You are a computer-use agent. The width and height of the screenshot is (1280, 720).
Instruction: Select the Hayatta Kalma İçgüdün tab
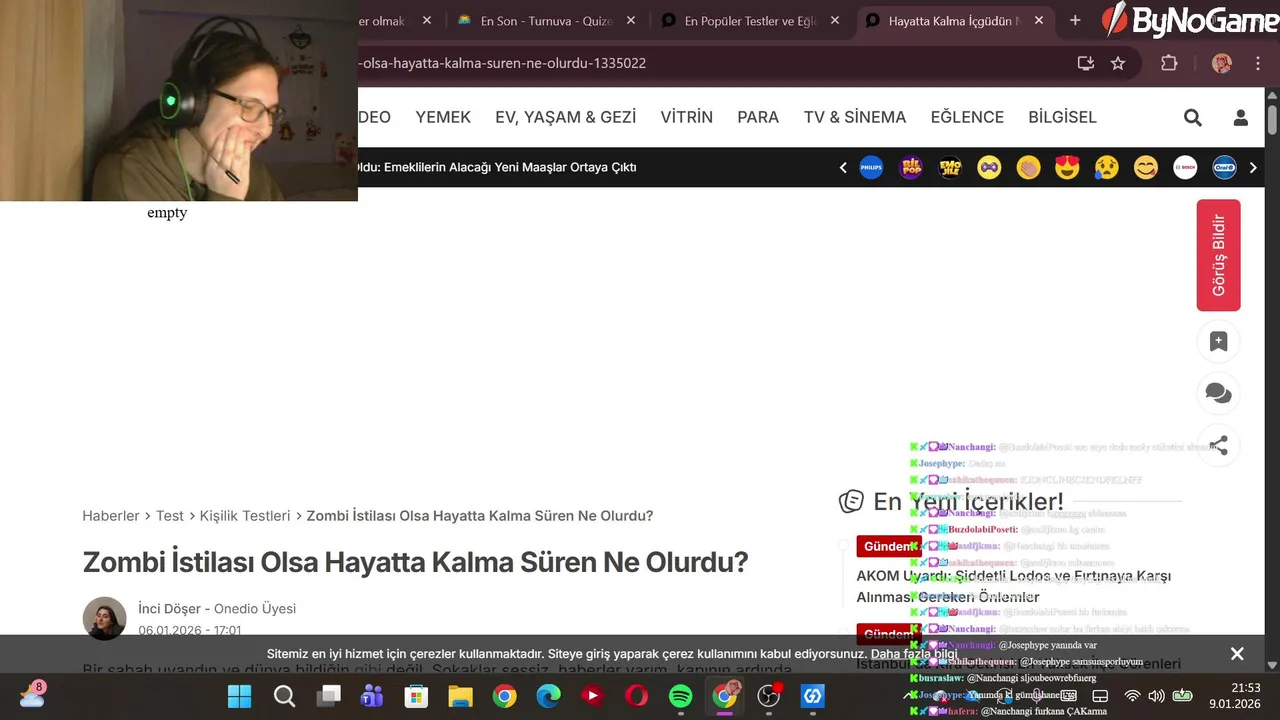tap(954, 20)
